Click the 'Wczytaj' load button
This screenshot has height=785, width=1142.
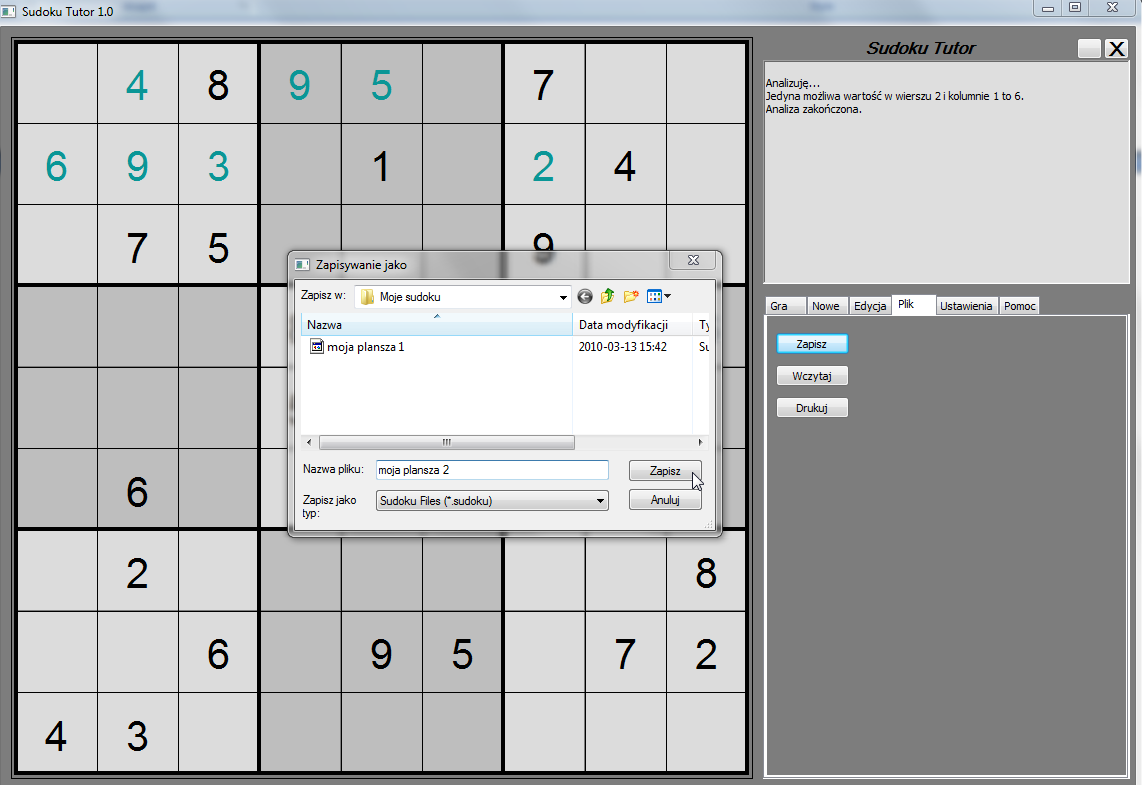[x=812, y=376]
